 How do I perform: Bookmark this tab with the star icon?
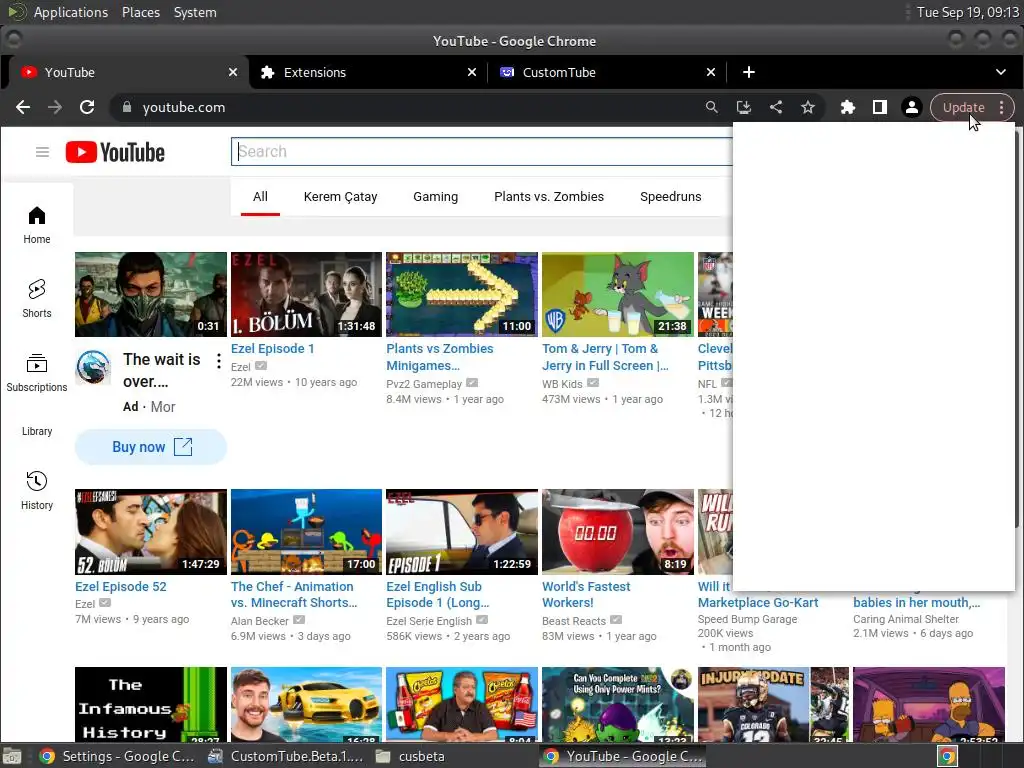(x=808, y=107)
